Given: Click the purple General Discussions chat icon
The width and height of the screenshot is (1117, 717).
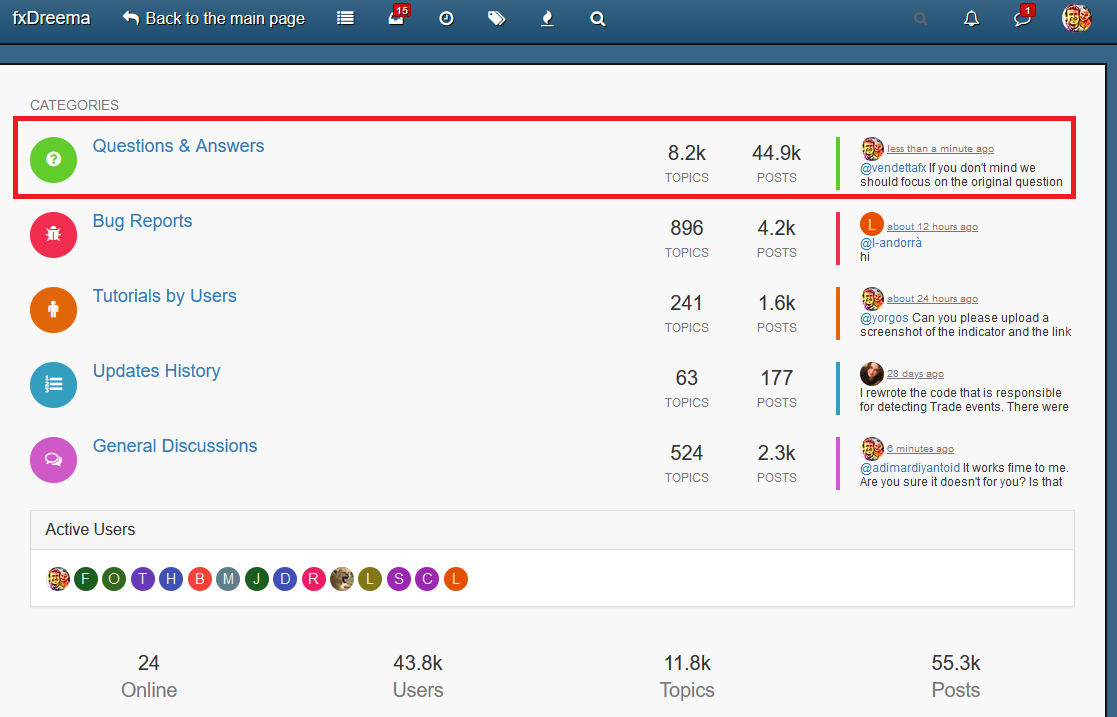Looking at the screenshot, I should (x=53, y=460).
